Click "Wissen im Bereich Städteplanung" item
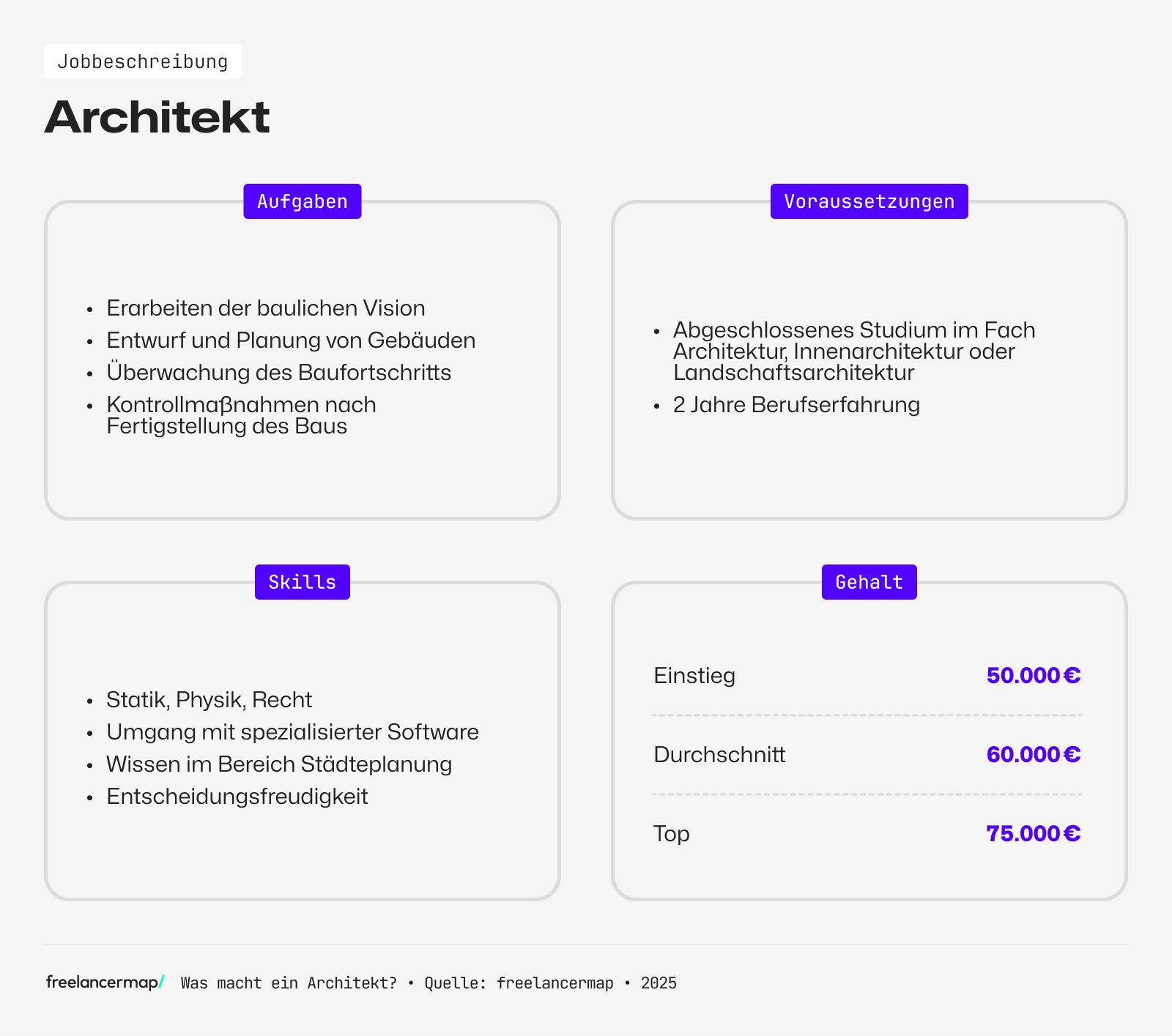This screenshot has width=1172, height=1036. click(279, 764)
